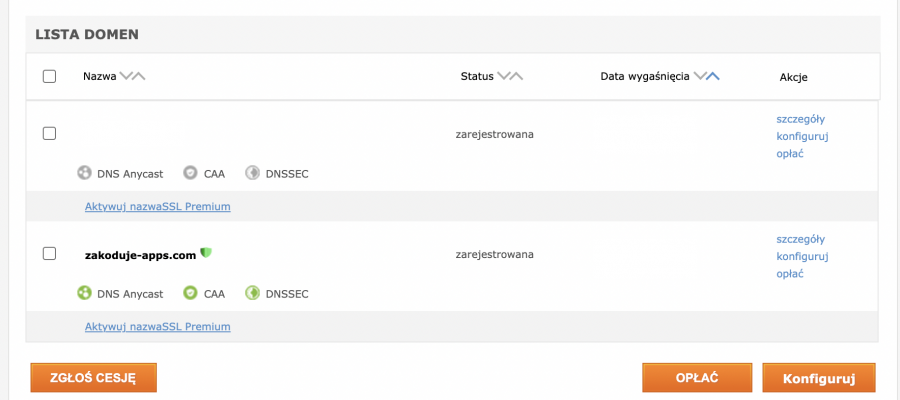Toggle the select-all checkbox in header

click(49, 76)
